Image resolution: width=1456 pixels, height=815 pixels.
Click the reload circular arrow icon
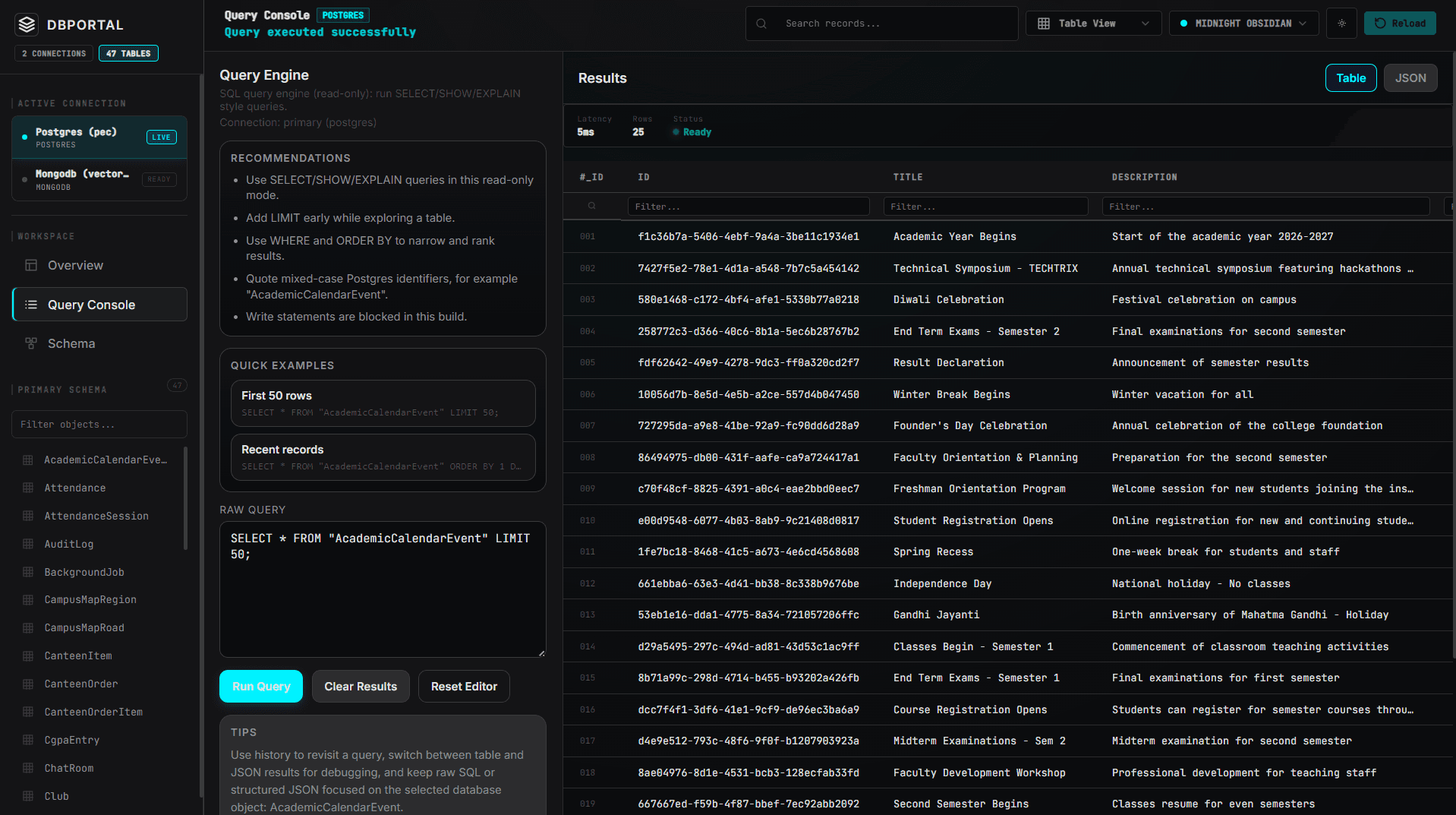(1380, 24)
